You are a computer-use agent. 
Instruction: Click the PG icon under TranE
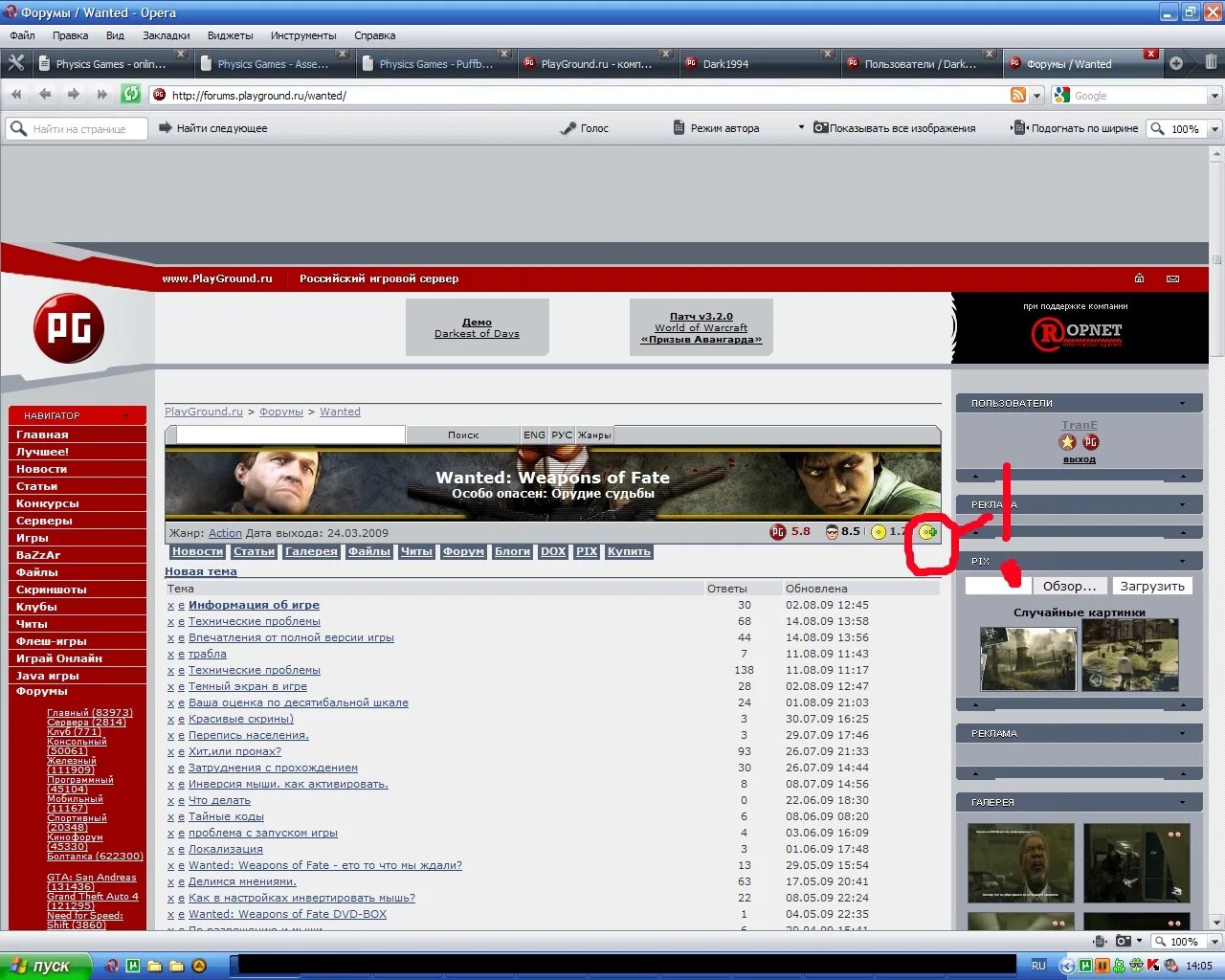pos(1090,442)
